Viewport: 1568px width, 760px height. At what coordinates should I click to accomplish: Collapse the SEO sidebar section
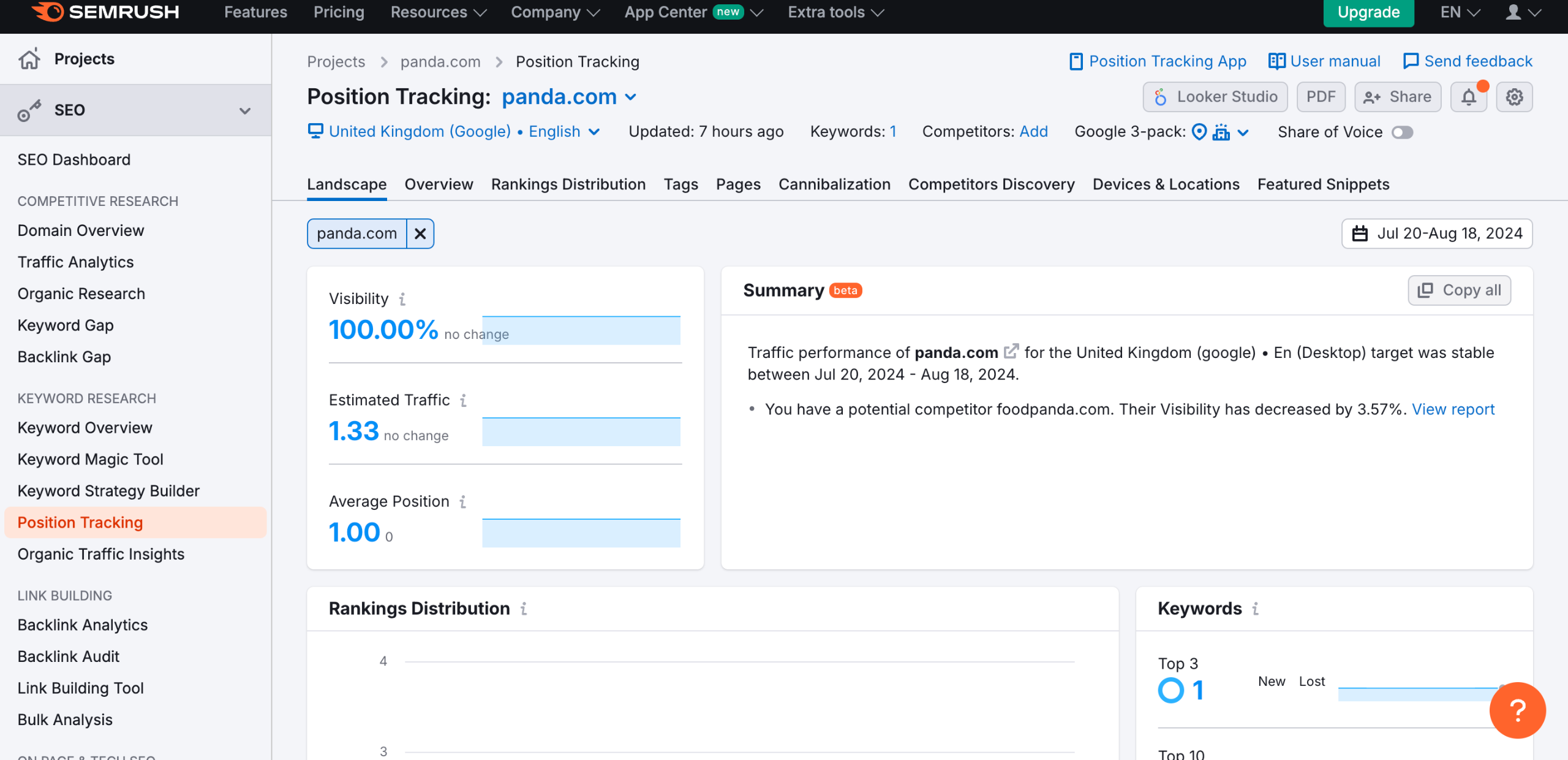245,110
